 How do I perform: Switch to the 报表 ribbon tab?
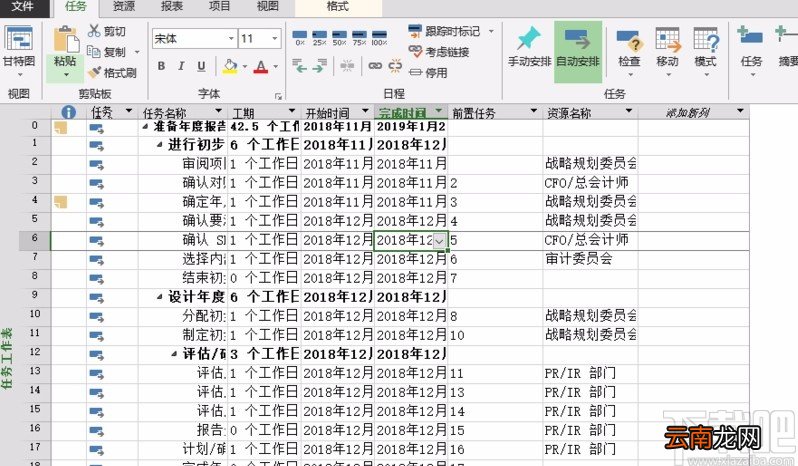point(172,7)
